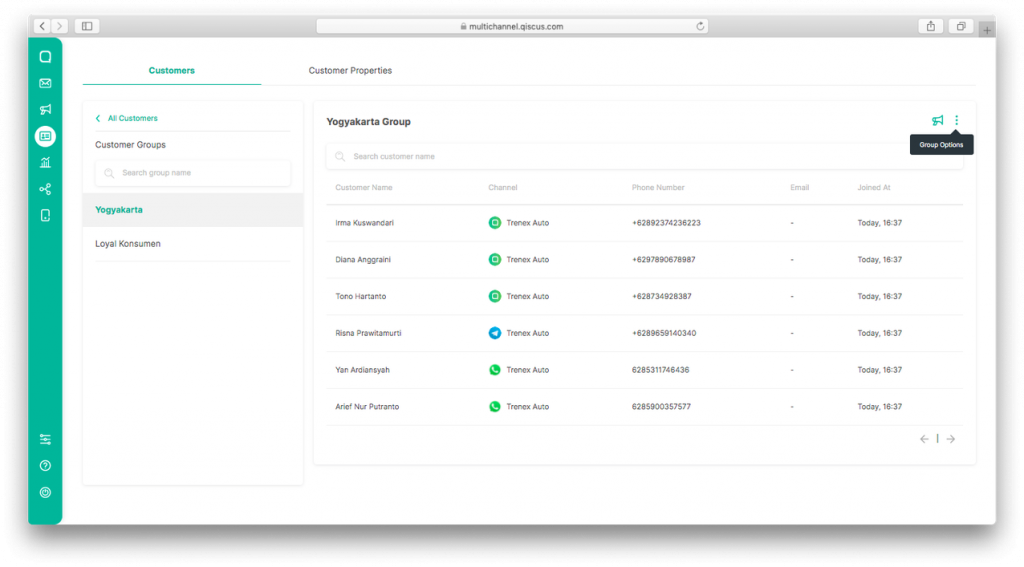Image resolution: width=1024 pixels, height=567 pixels.
Task: Click phone number +62892374236223
Action: (666, 223)
